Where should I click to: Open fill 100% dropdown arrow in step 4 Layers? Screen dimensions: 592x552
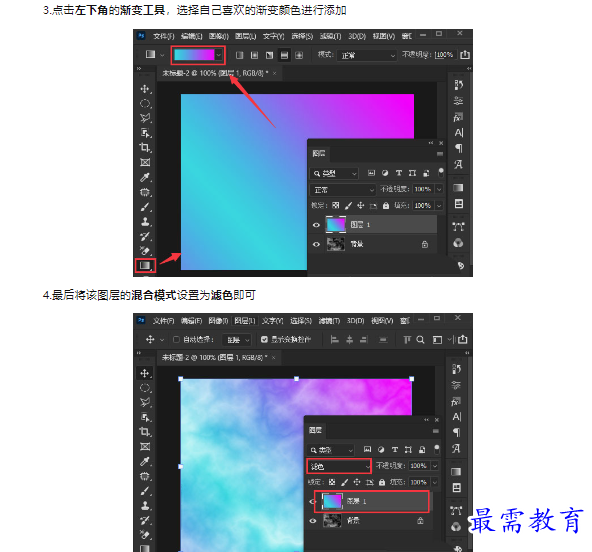(435, 482)
